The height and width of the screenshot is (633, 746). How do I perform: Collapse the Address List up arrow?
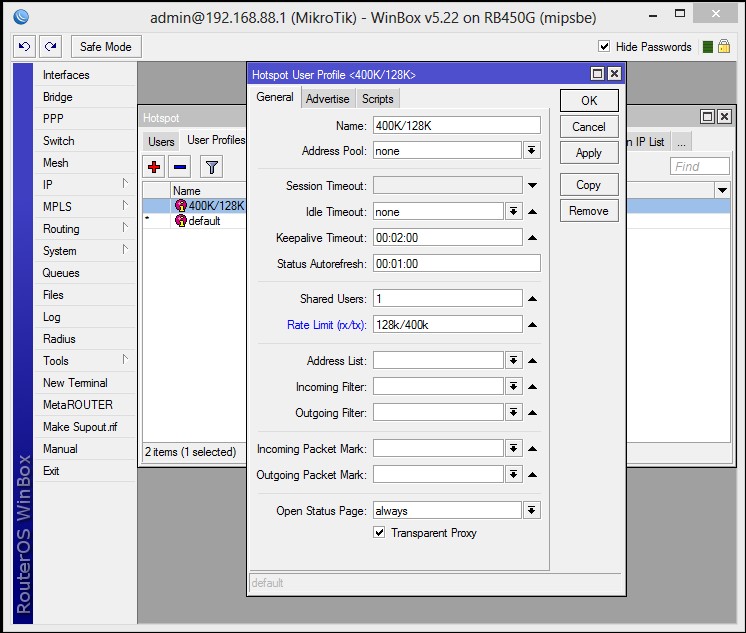(x=532, y=361)
